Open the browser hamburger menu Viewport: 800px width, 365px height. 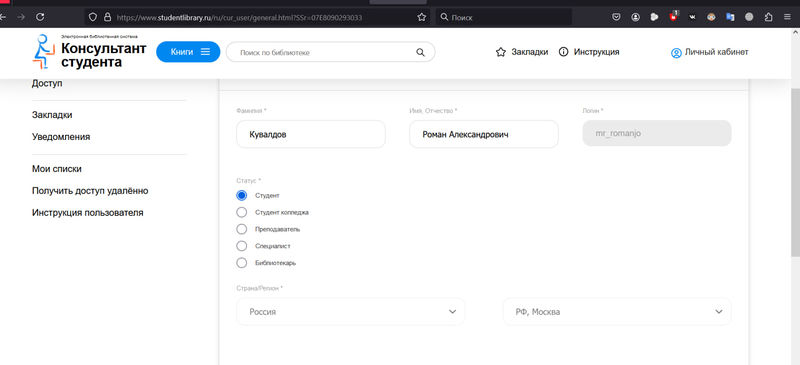tap(787, 17)
